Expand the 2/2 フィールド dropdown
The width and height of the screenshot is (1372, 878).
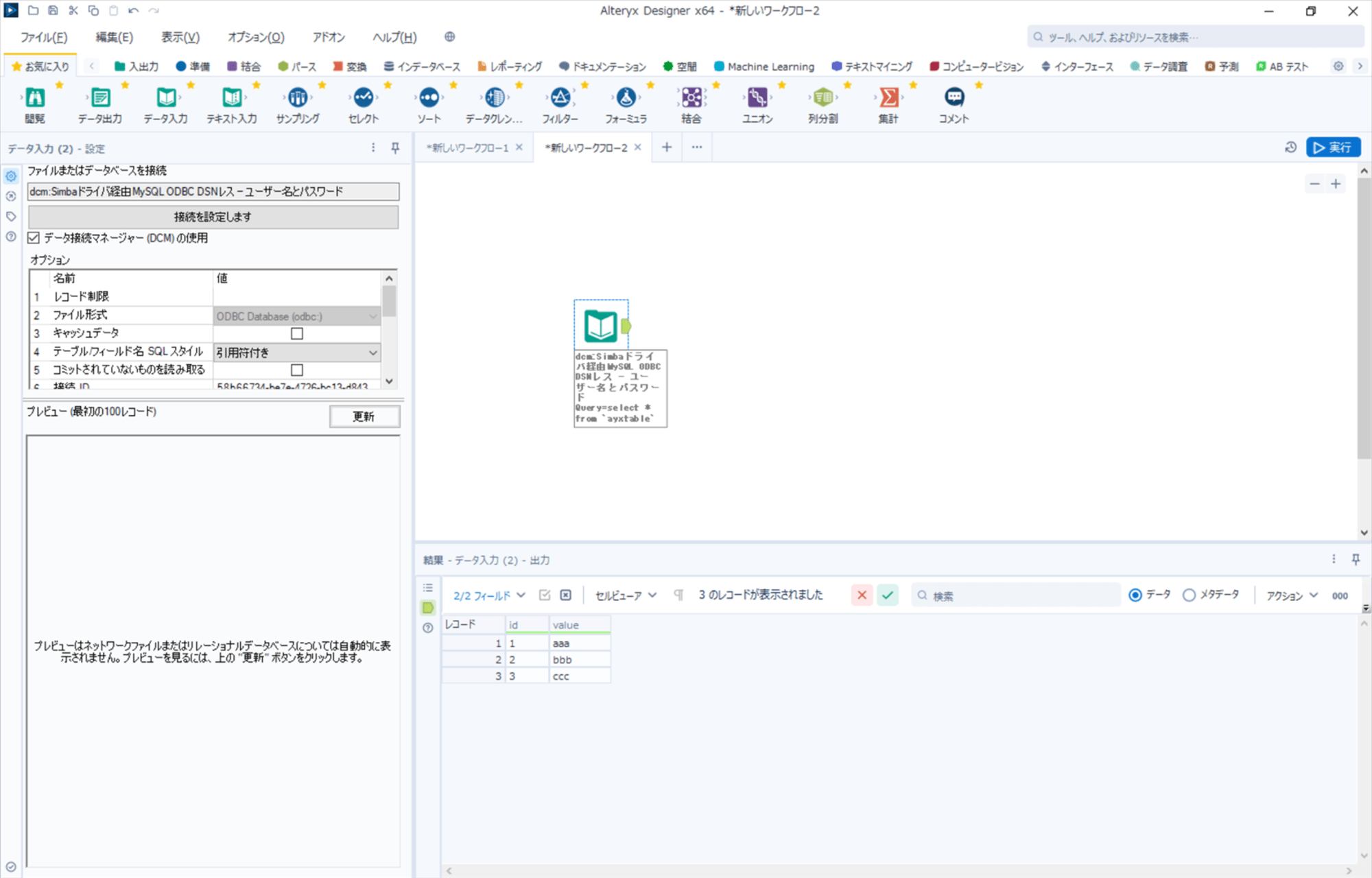pyautogui.click(x=489, y=595)
